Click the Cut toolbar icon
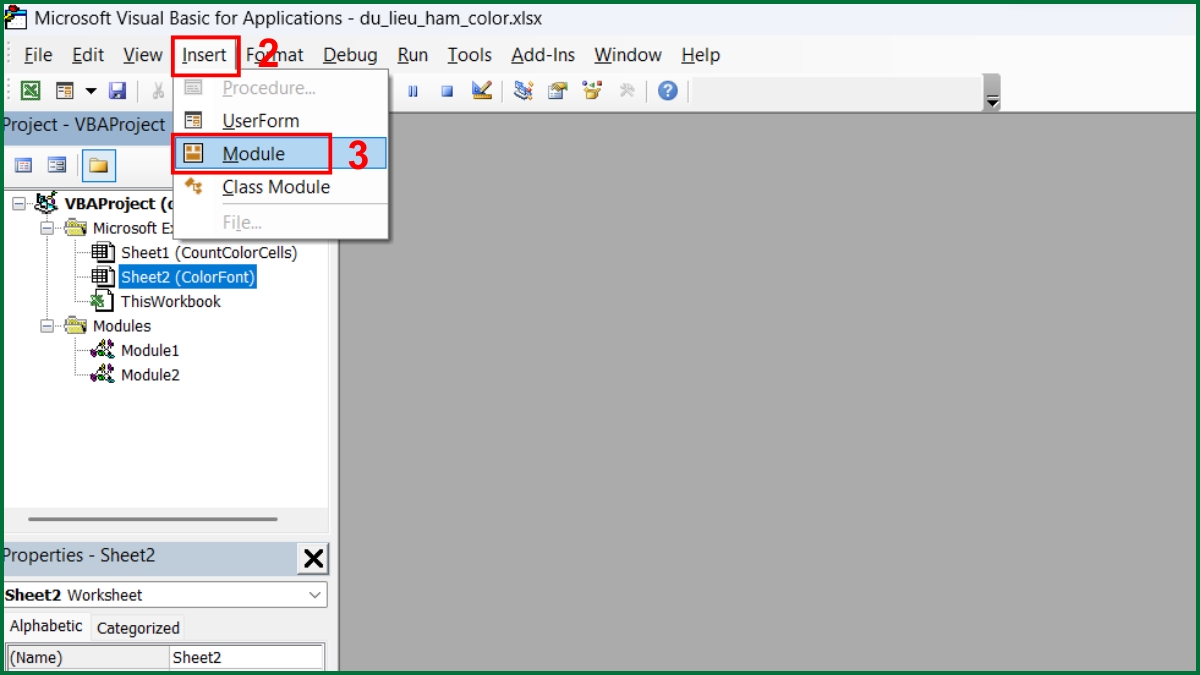The height and width of the screenshot is (675, 1200). tap(158, 90)
